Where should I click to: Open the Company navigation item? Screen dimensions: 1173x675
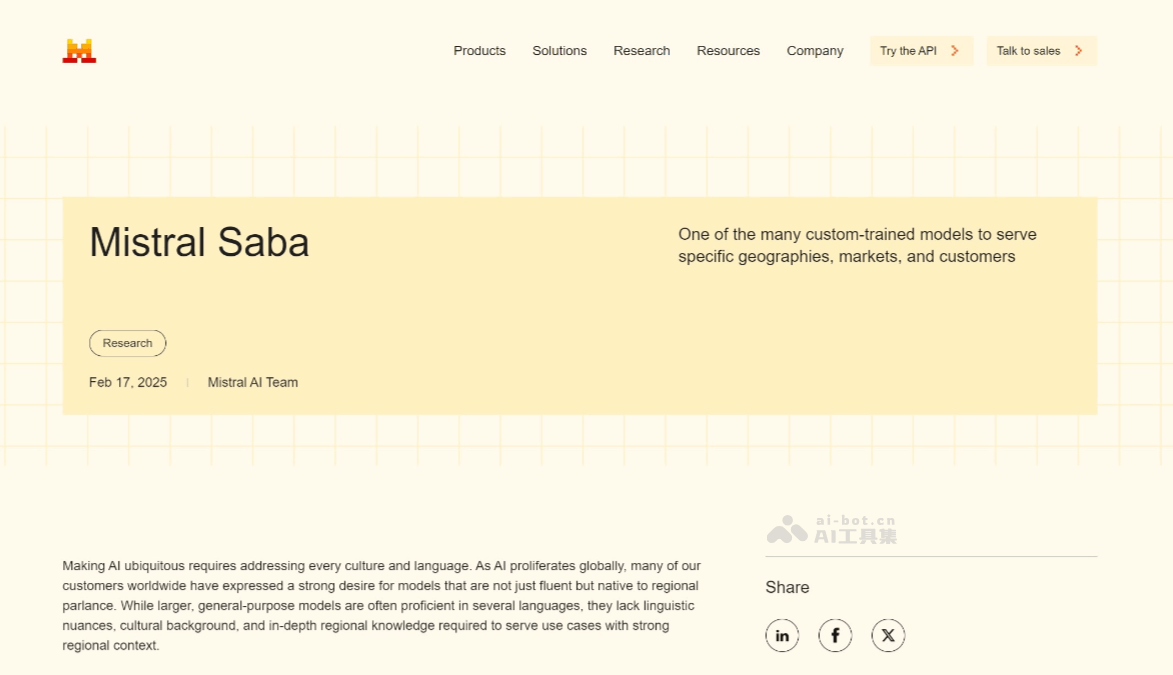pos(815,51)
